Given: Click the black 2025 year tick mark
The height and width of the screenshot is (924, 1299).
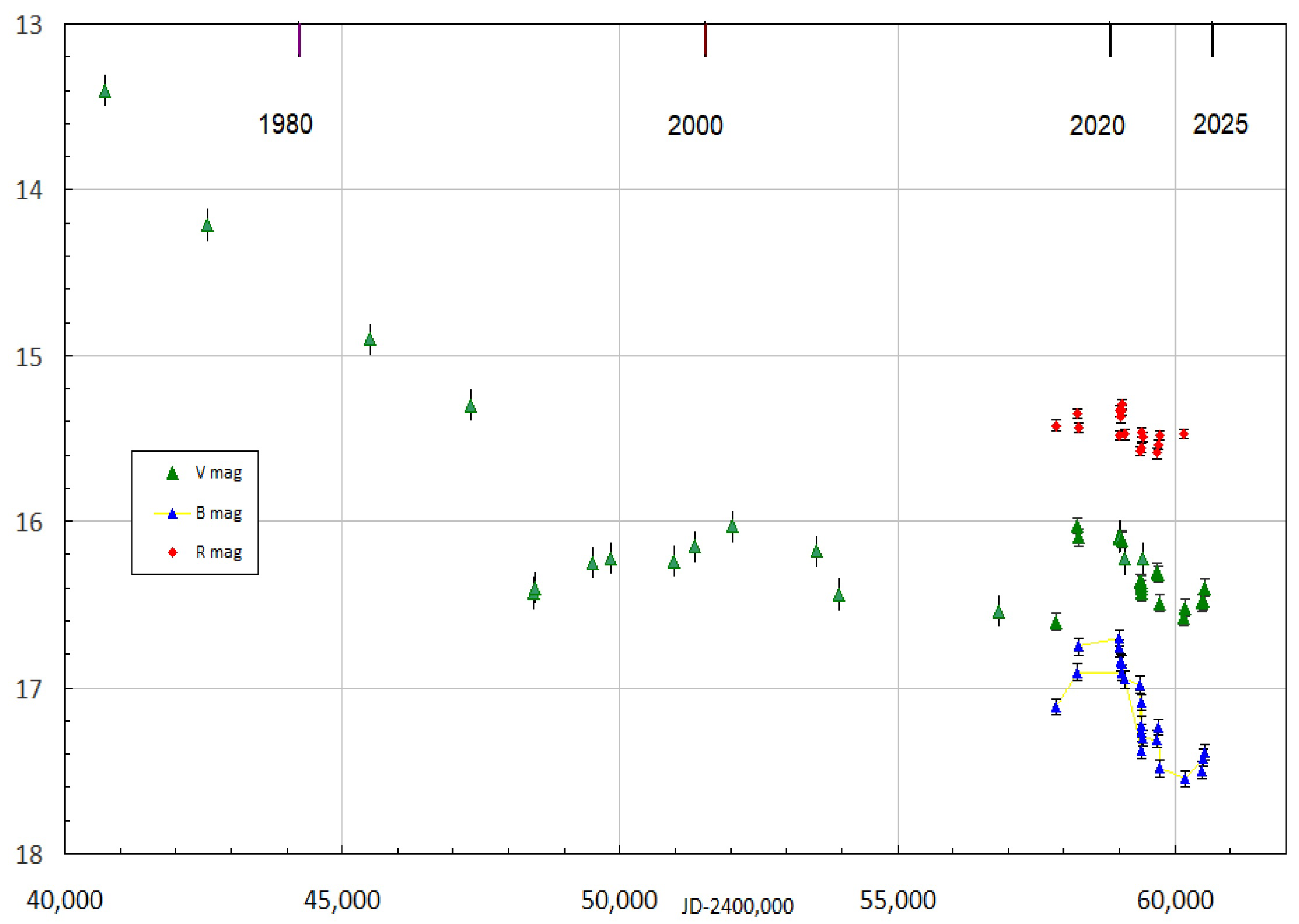Looking at the screenshot, I should 1212,39.
